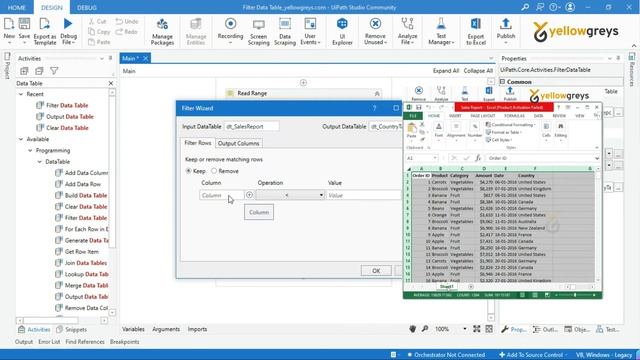Open the Imports panel tab
This screenshot has height=360, width=640.
(x=197, y=329)
